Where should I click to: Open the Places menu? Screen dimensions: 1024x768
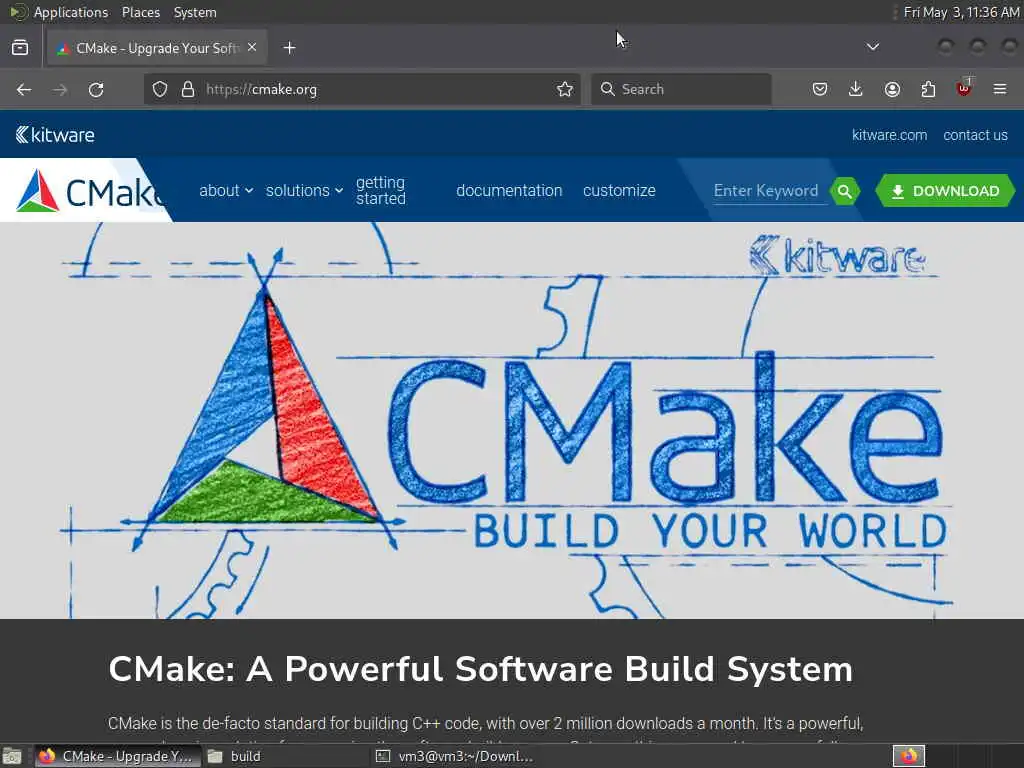(x=141, y=12)
